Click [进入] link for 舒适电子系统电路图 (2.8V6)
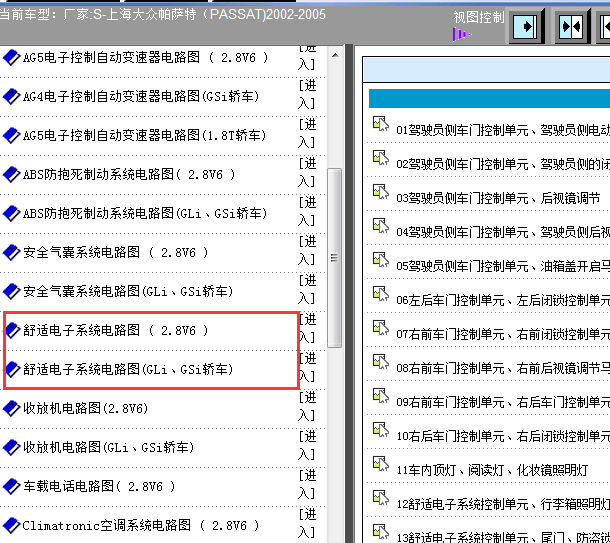Image resolution: width=610 pixels, height=543 pixels. coord(308,328)
